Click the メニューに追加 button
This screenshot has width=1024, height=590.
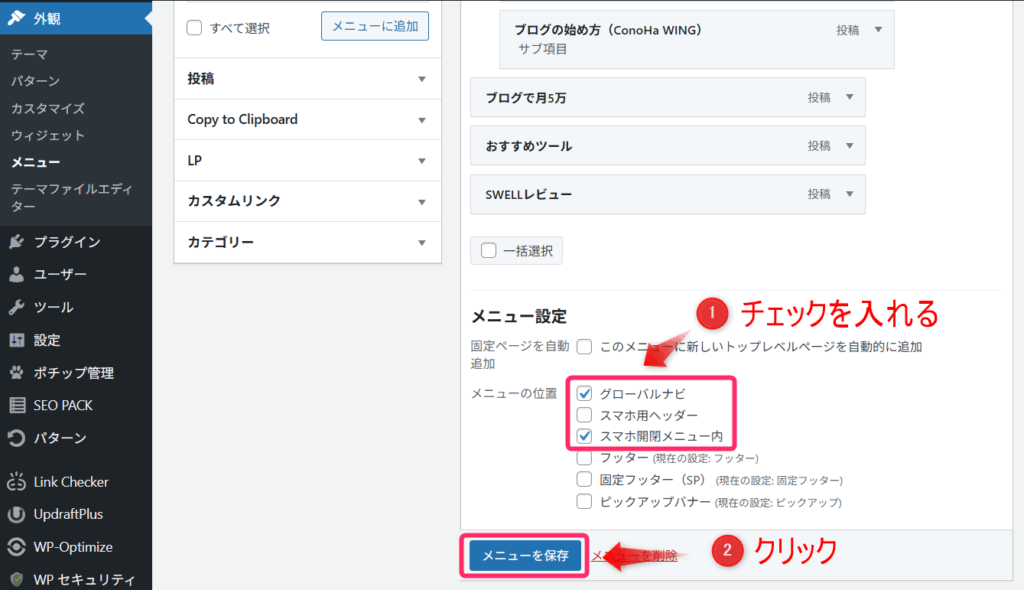pyautogui.click(x=374, y=26)
